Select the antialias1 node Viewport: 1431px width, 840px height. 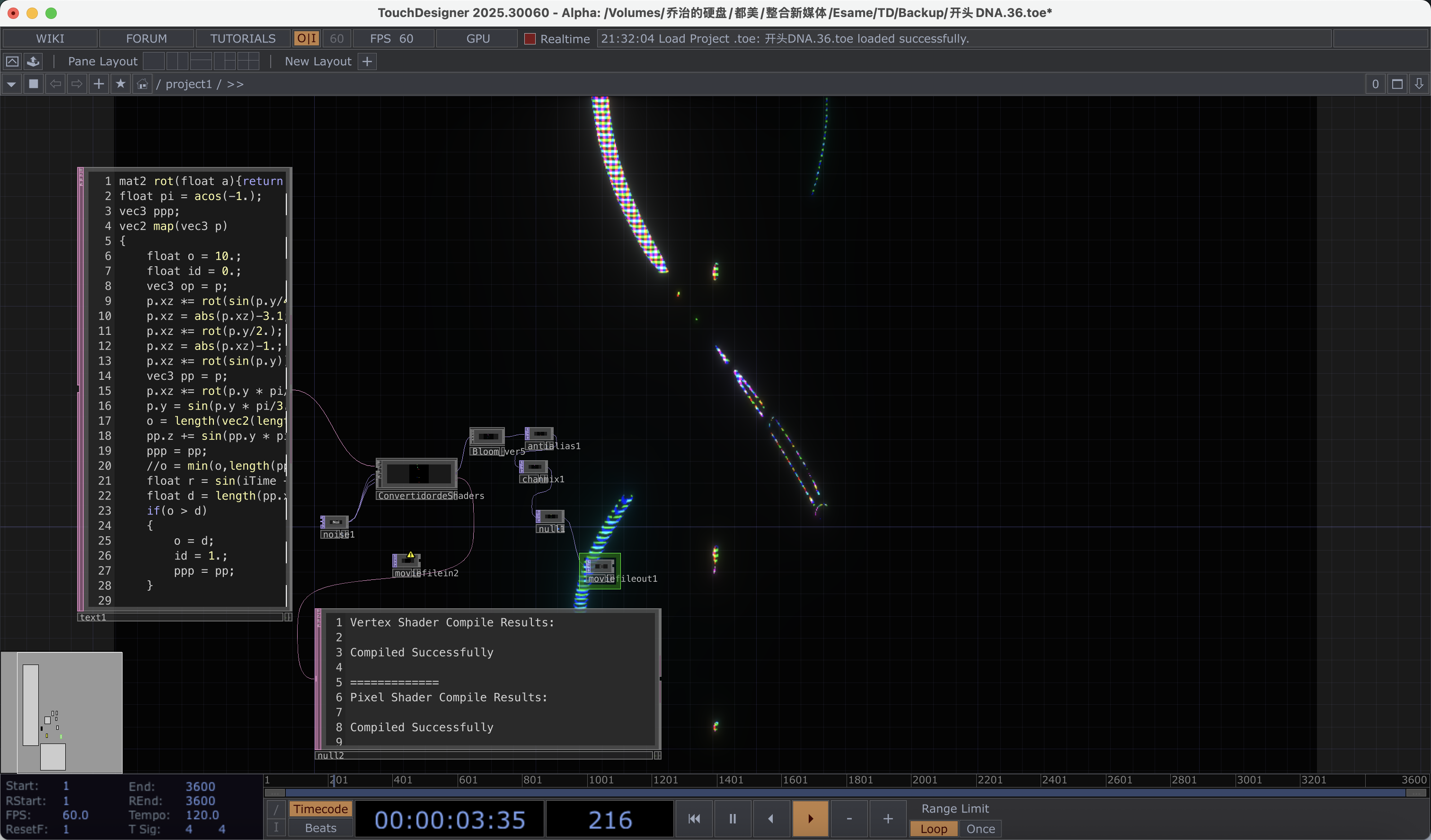tap(539, 434)
